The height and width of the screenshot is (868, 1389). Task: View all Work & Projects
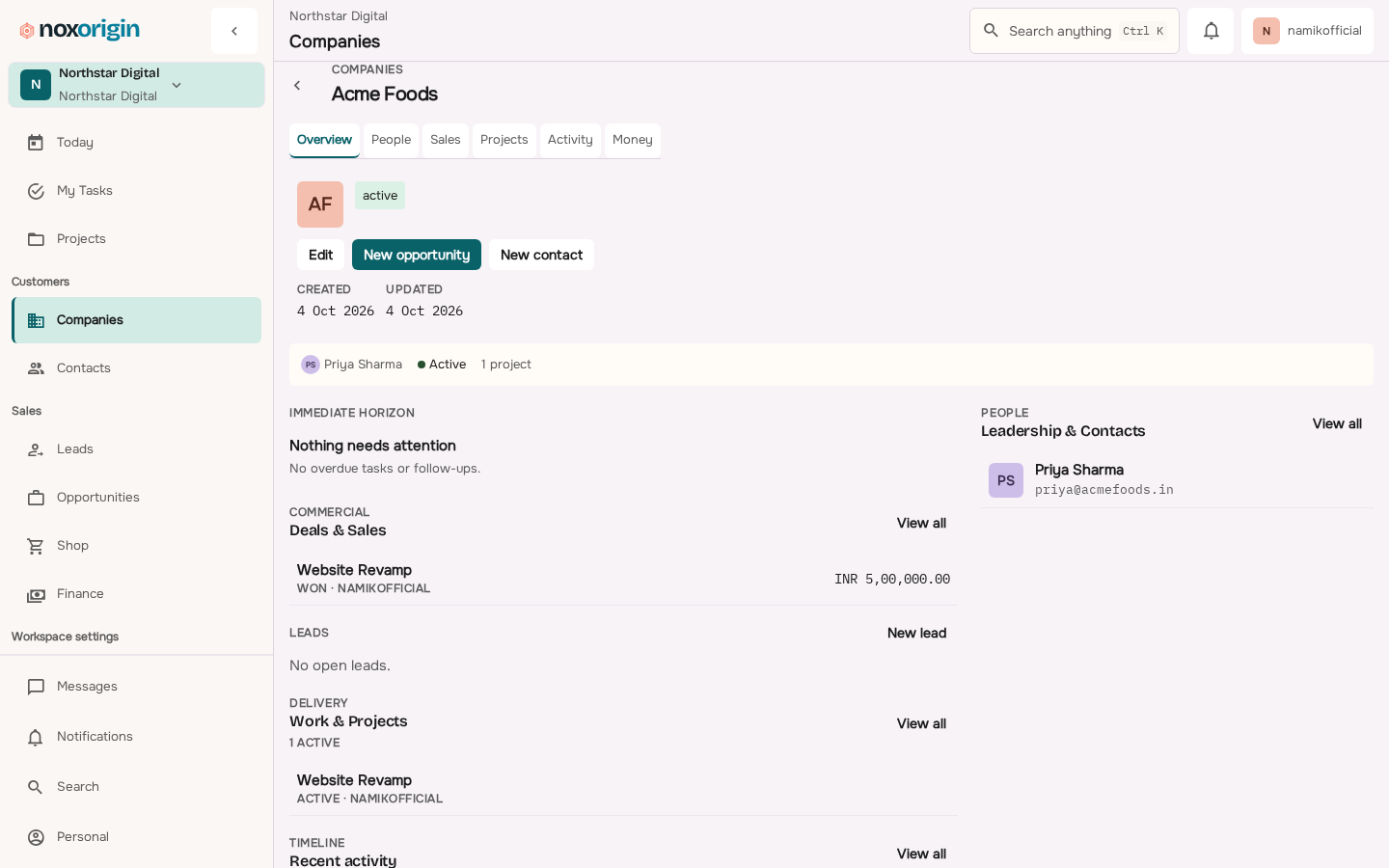pyautogui.click(x=921, y=723)
